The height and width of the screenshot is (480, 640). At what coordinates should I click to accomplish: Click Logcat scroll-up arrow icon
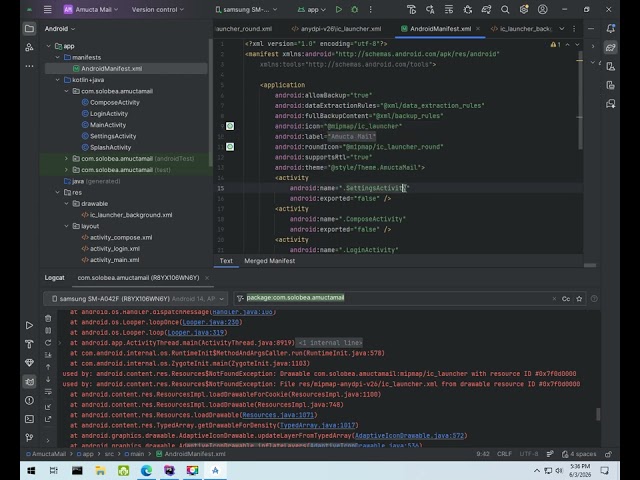click(48, 367)
